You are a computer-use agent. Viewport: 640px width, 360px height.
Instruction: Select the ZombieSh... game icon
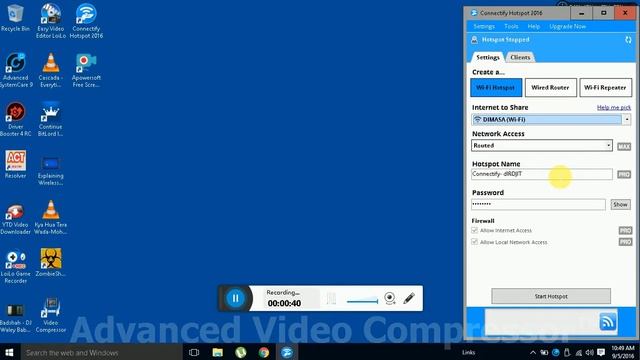pyautogui.click(x=51, y=262)
